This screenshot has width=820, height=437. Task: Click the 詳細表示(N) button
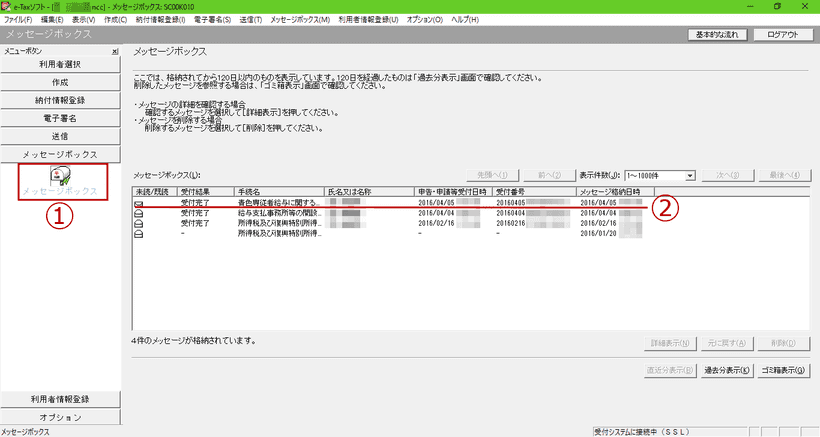[670, 343]
